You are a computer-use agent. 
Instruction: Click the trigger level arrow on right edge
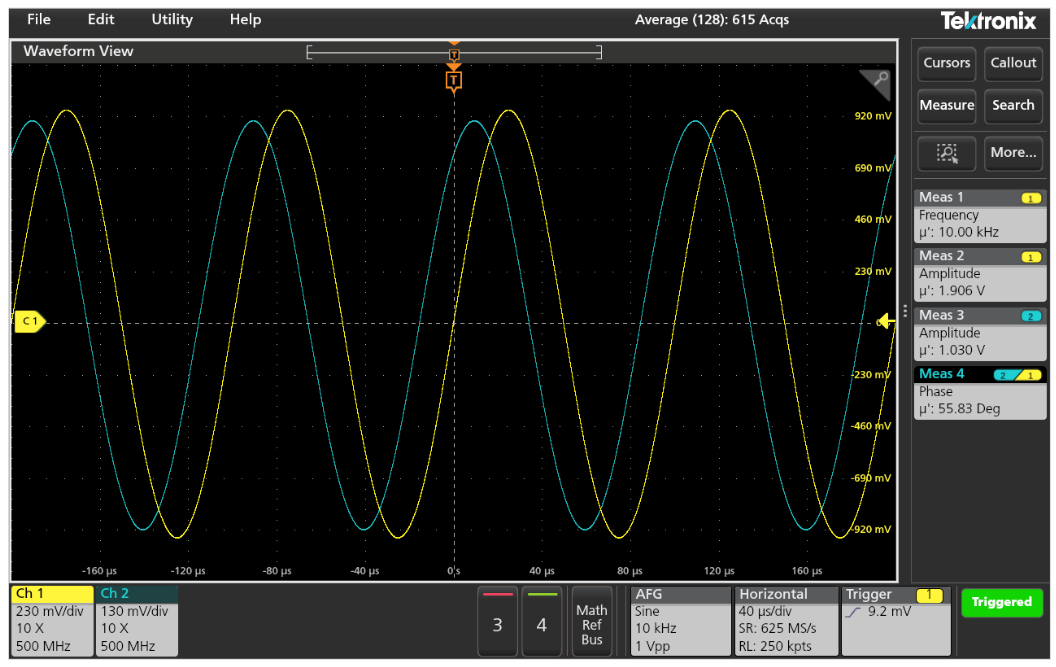point(886,322)
